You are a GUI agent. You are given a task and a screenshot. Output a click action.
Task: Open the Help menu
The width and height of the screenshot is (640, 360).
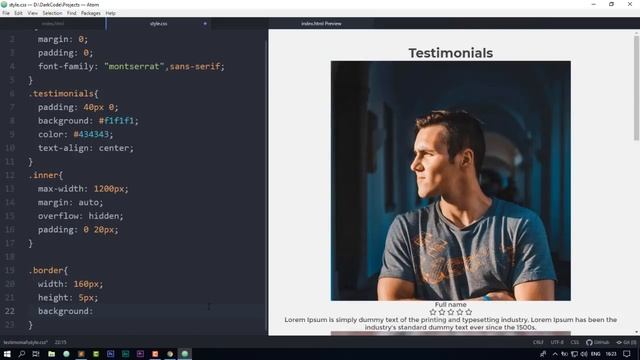[110, 13]
